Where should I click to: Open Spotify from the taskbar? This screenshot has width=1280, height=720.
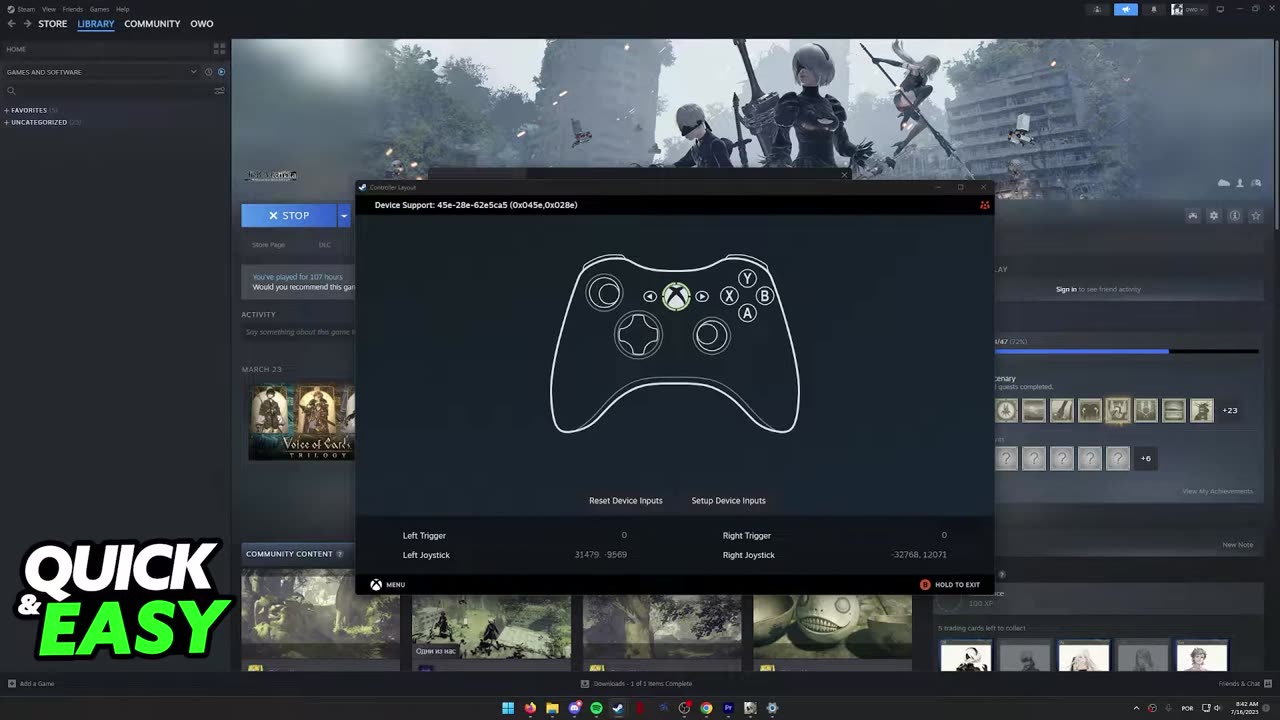click(x=596, y=708)
